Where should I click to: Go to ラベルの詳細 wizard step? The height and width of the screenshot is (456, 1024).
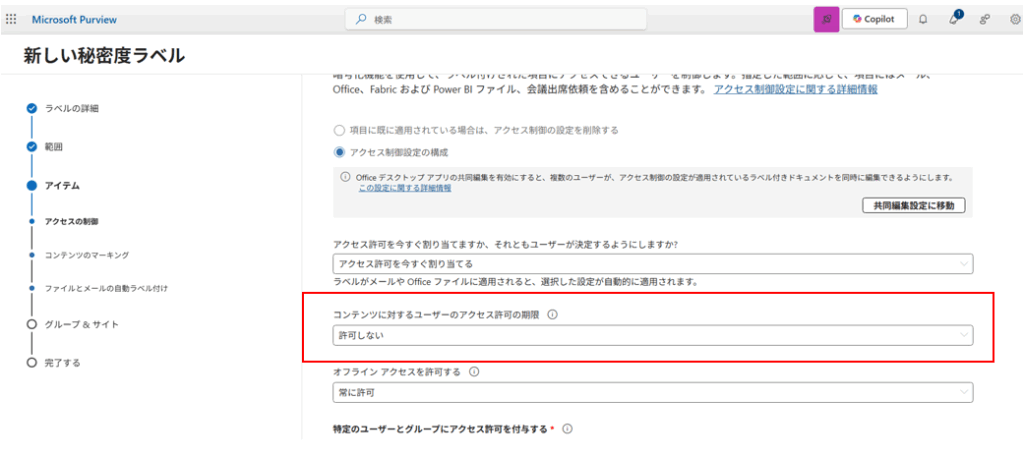(71, 108)
